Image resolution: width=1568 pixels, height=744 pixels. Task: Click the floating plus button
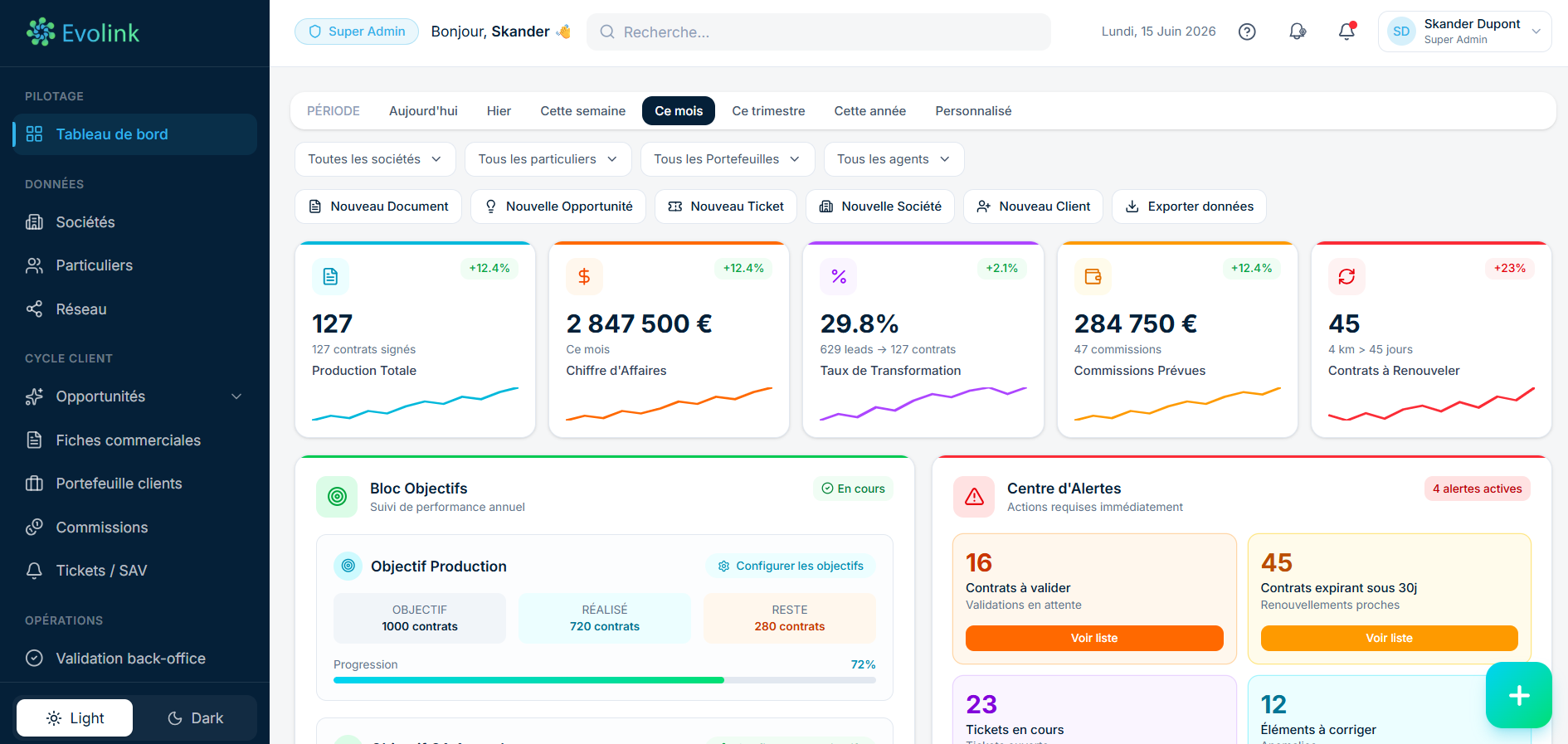pos(1519,695)
